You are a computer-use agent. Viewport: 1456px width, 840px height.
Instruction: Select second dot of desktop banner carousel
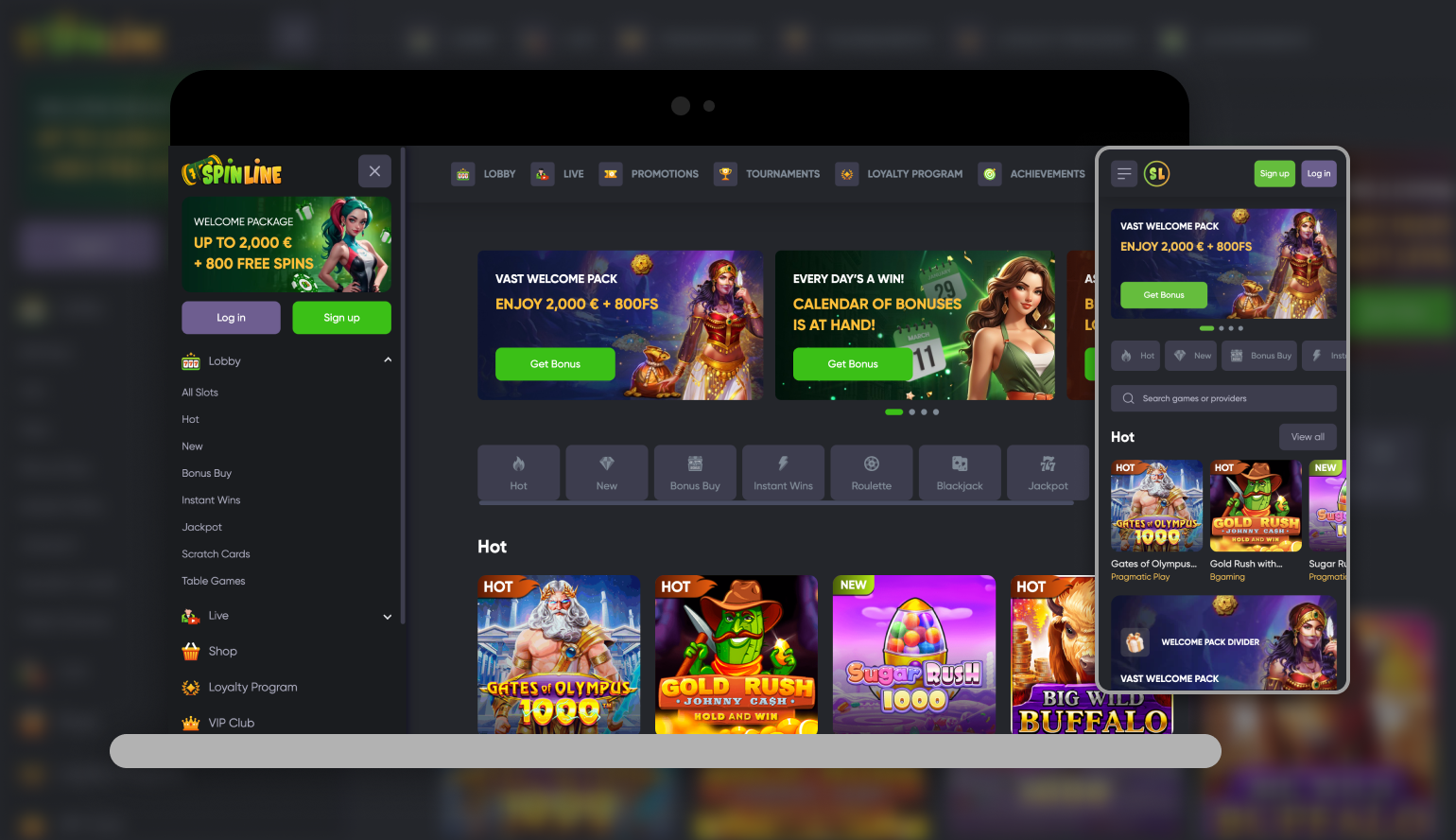[x=911, y=412]
